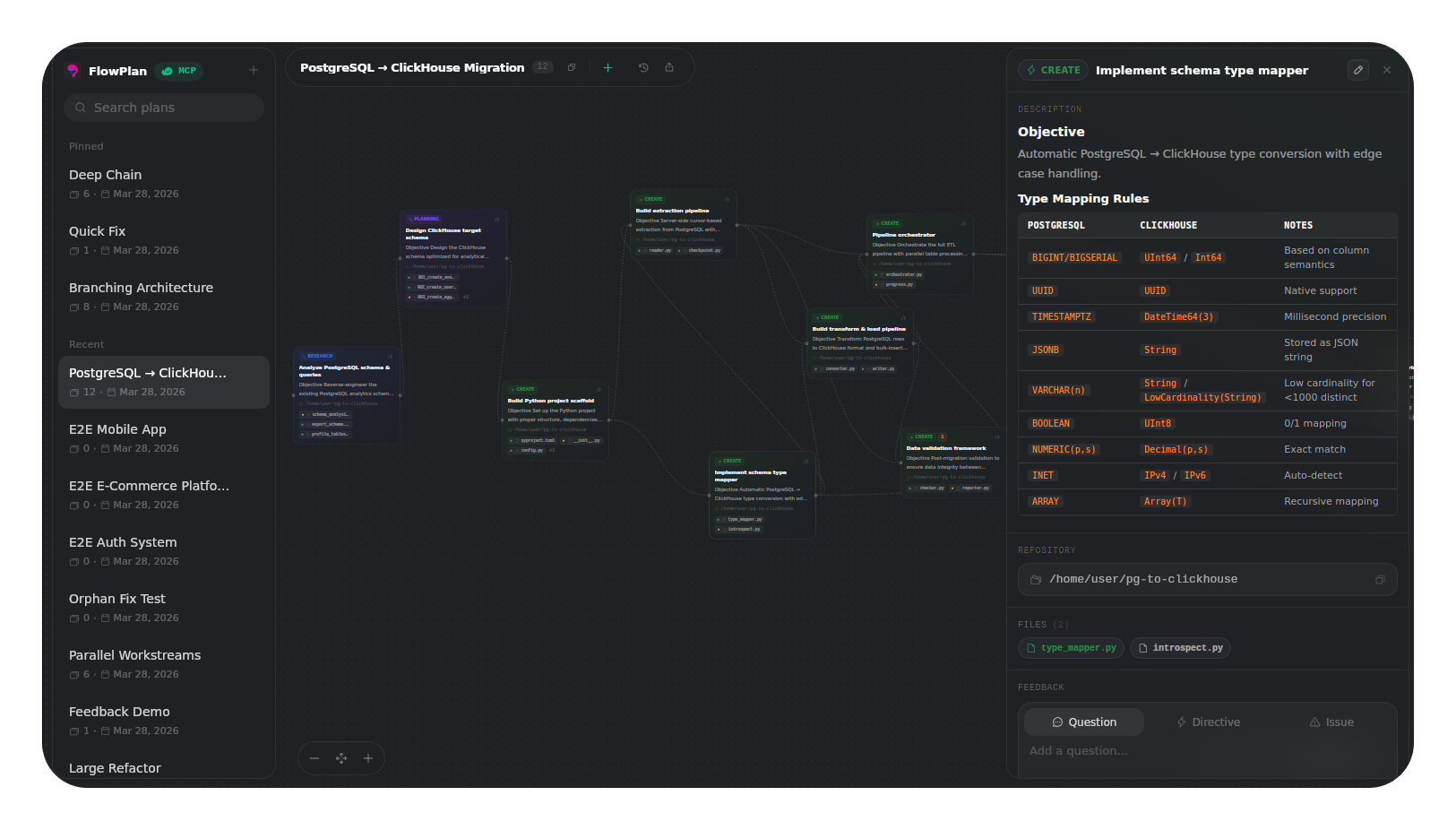Viewport: 1456px width, 830px height.
Task: Open plan version history via the clock icon
Action: [x=642, y=66]
